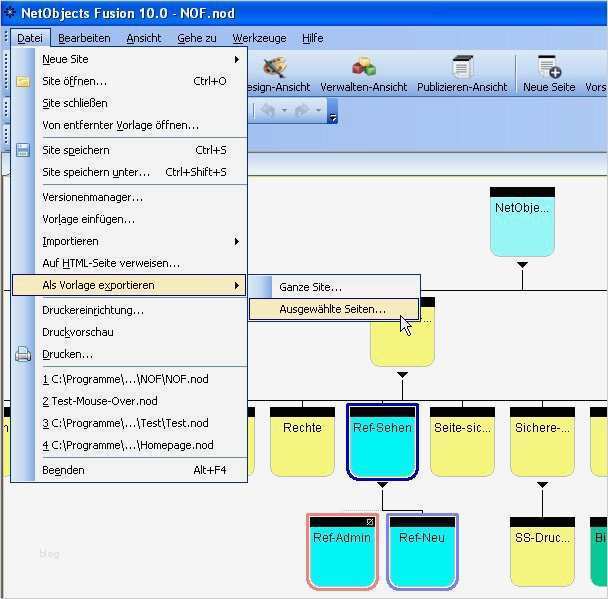Choose Beenden to quit

coord(129,470)
